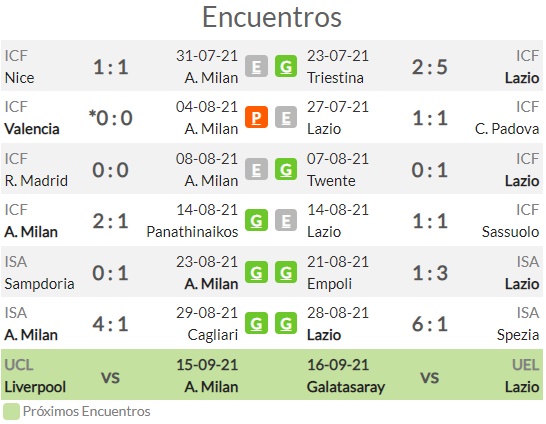546x424 pixels.
Task: Click the Encuentros heading
Action: point(272,17)
